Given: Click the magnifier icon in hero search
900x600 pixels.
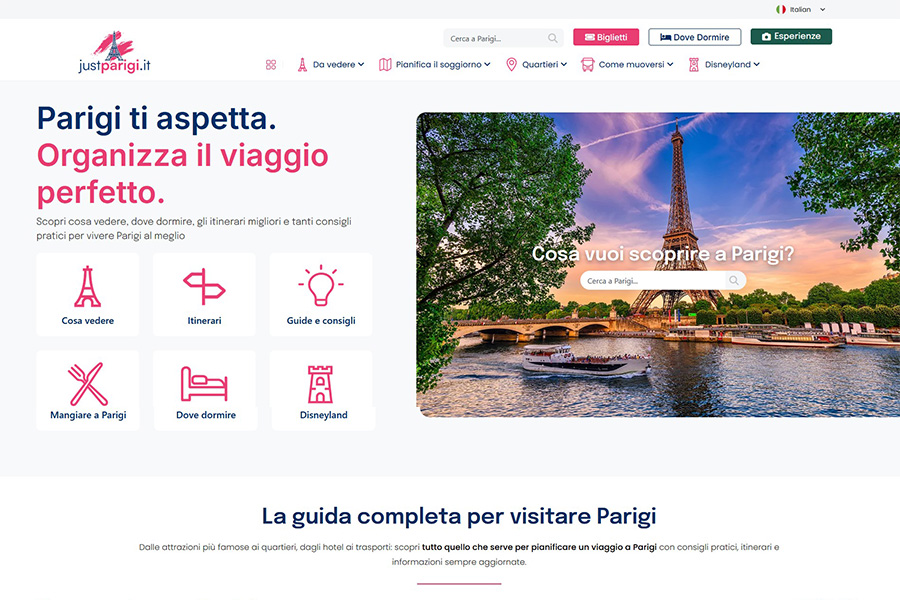Looking at the screenshot, I should 734,281.
